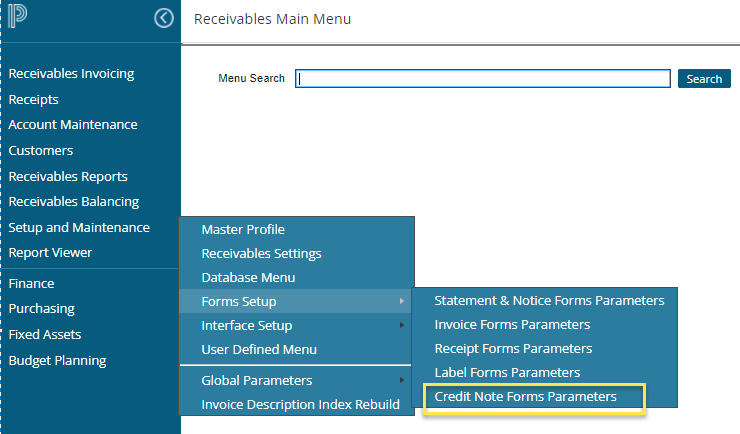Open Statement & Notice Forms Parameters
Screen dimensions: 740x434
click(549, 300)
